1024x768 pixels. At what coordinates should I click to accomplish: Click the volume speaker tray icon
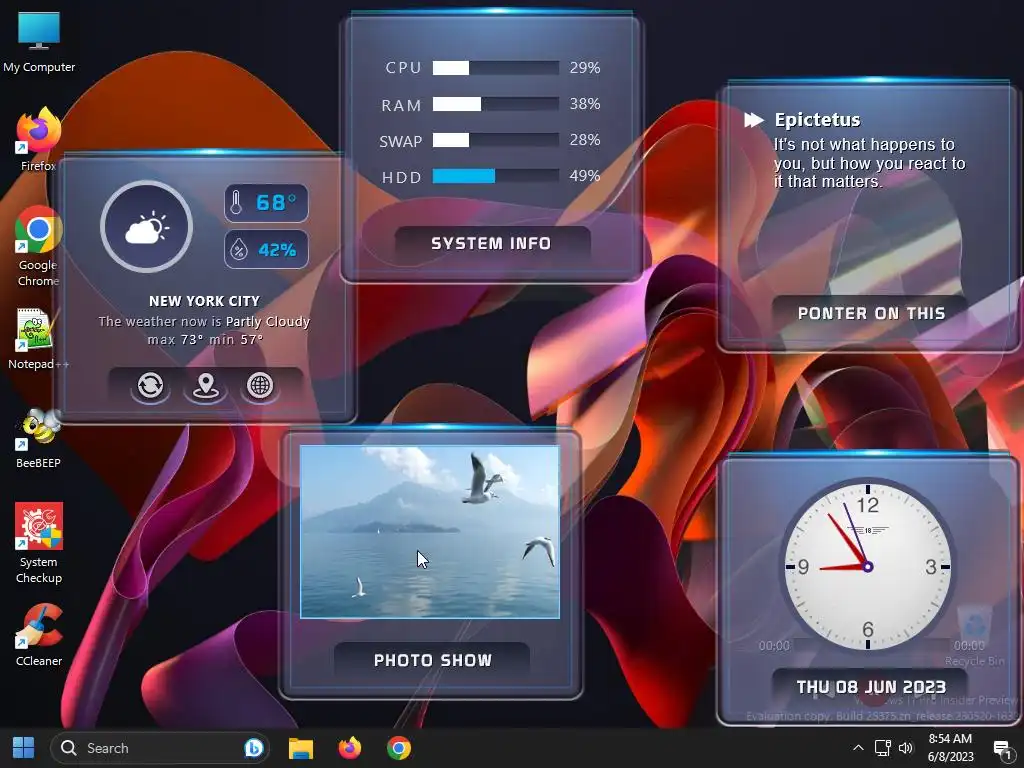pyautogui.click(x=906, y=748)
